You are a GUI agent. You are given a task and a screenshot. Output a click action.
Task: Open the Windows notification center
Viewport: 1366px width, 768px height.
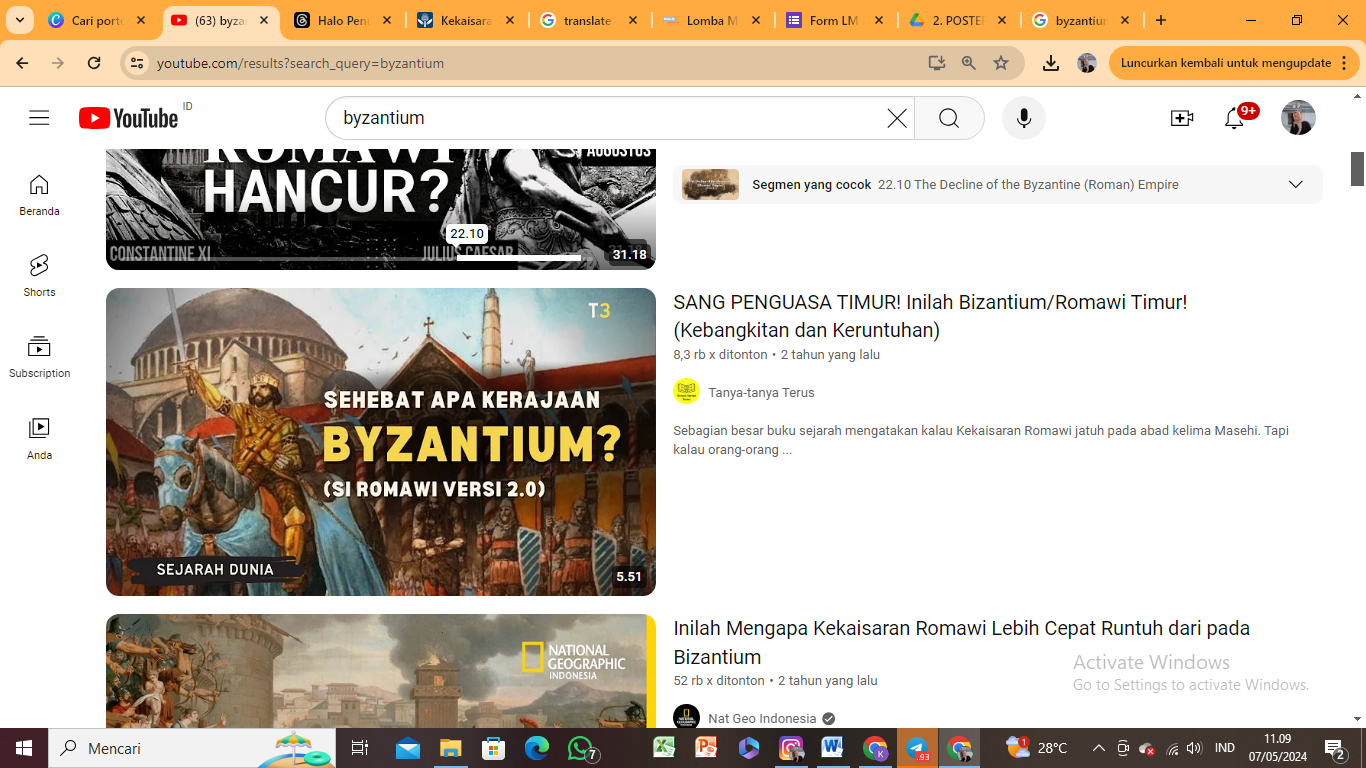coord(1334,748)
